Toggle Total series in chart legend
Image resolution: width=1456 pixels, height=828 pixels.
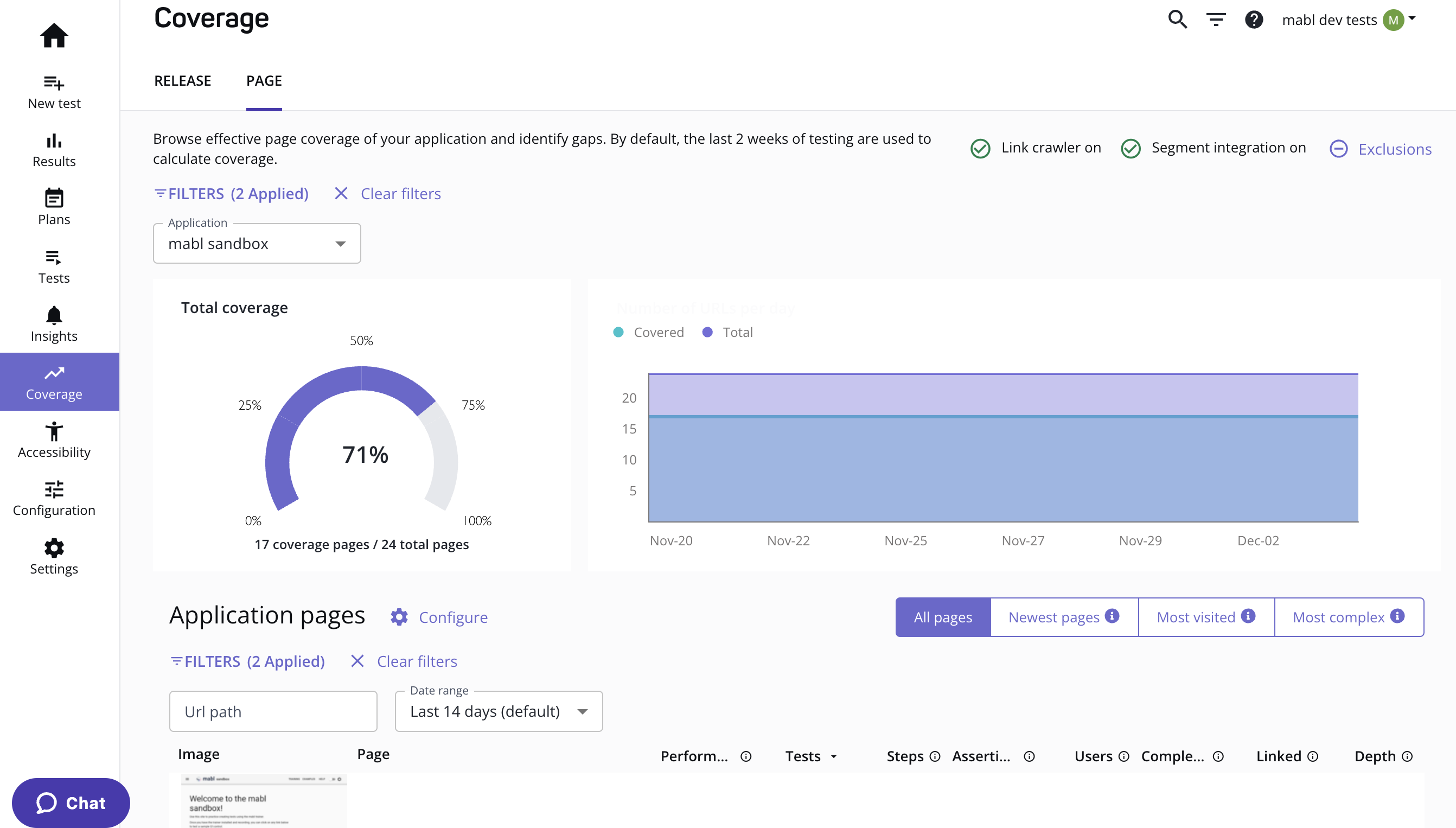click(x=727, y=332)
